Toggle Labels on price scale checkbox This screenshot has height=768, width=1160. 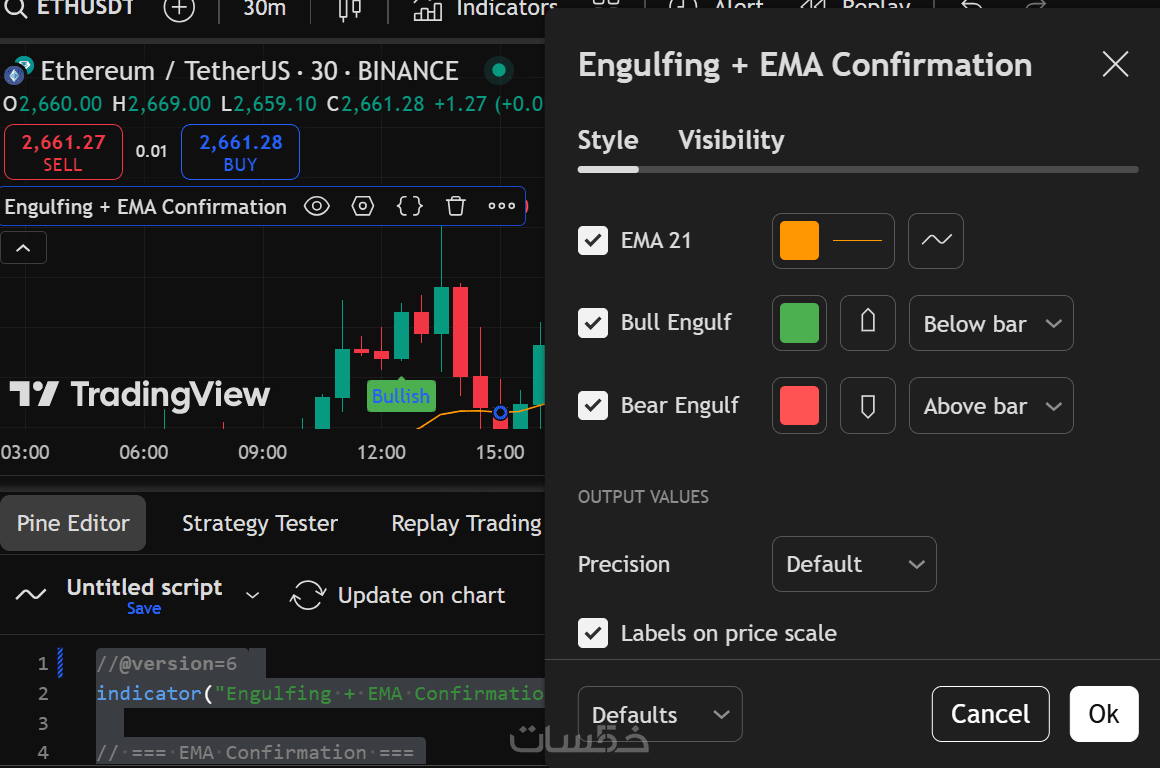pyautogui.click(x=593, y=633)
